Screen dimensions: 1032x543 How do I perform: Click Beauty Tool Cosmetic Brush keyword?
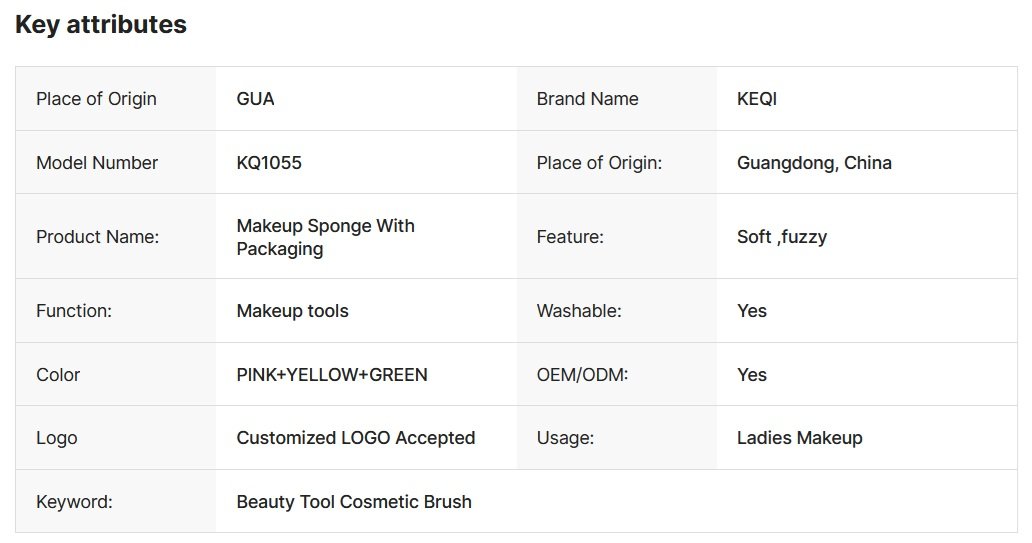354,502
